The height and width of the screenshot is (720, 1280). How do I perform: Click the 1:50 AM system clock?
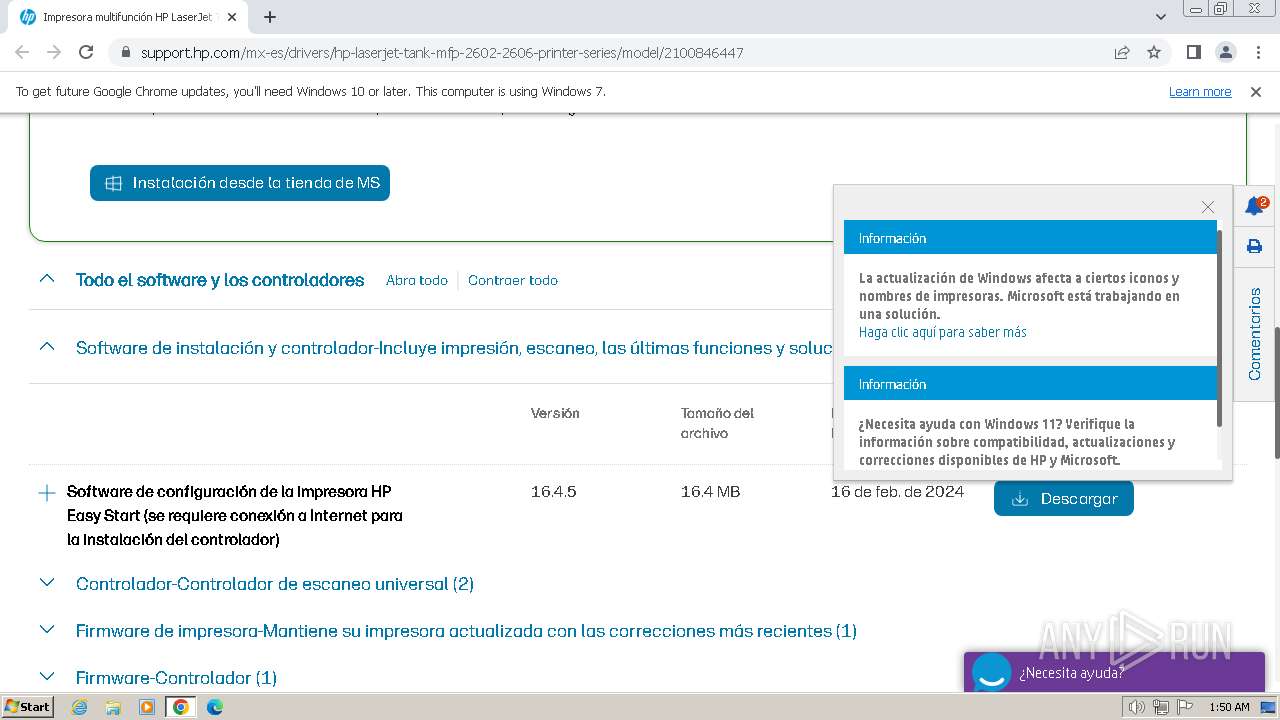[x=1229, y=707]
